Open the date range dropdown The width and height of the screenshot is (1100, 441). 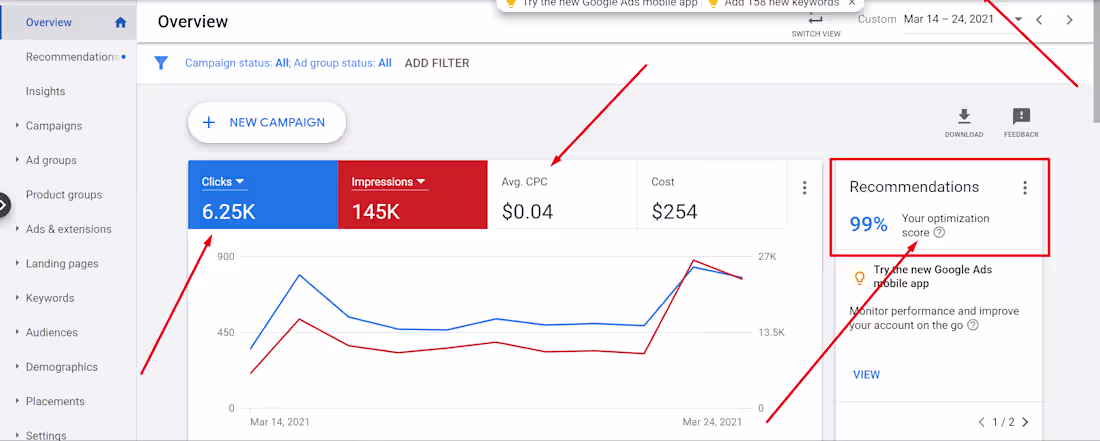(x=1018, y=20)
